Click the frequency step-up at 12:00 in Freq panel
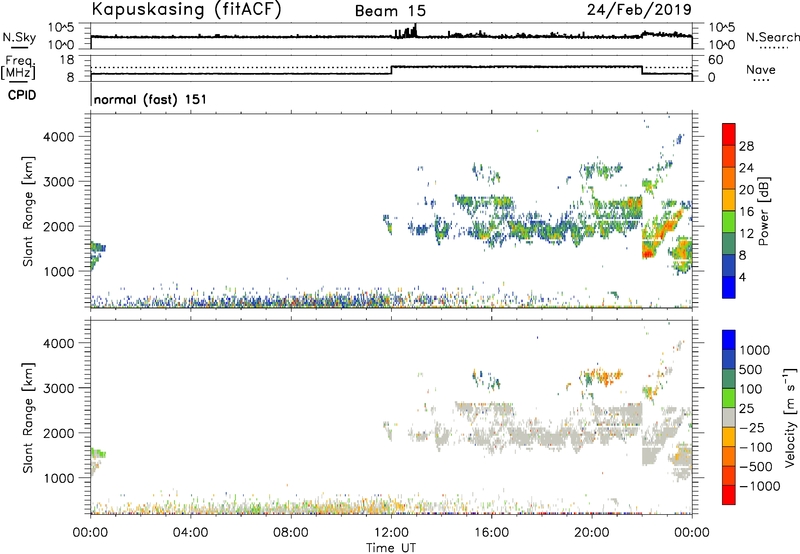The image size is (800, 554). click(x=391, y=70)
